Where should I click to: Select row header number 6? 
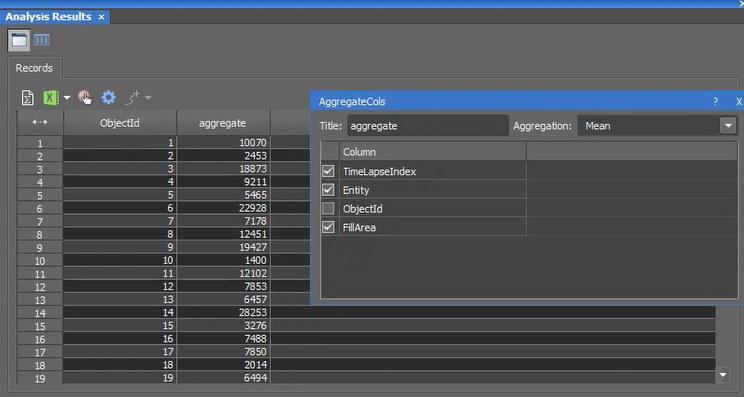click(x=40, y=208)
